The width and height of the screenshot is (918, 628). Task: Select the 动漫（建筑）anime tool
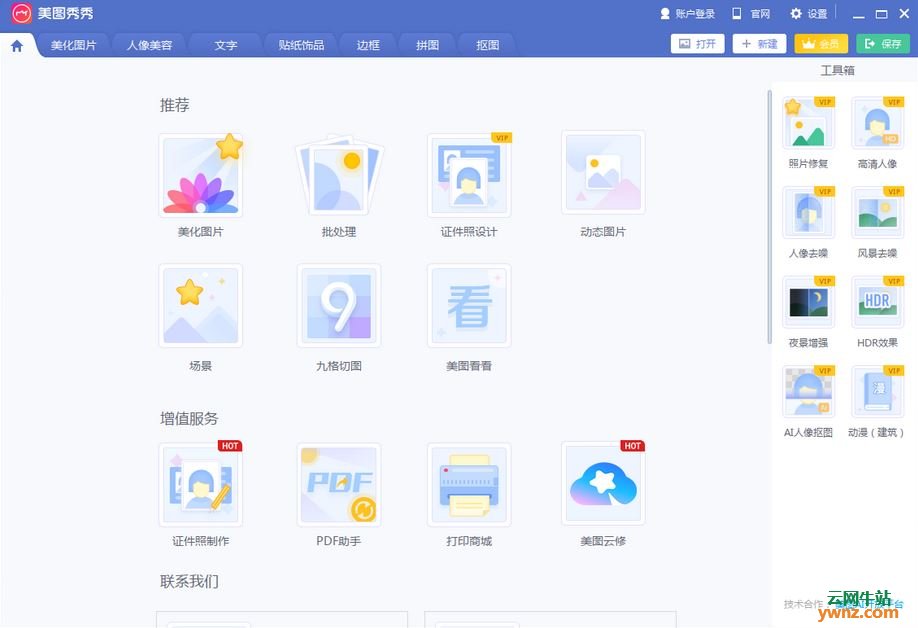(878, 392)
